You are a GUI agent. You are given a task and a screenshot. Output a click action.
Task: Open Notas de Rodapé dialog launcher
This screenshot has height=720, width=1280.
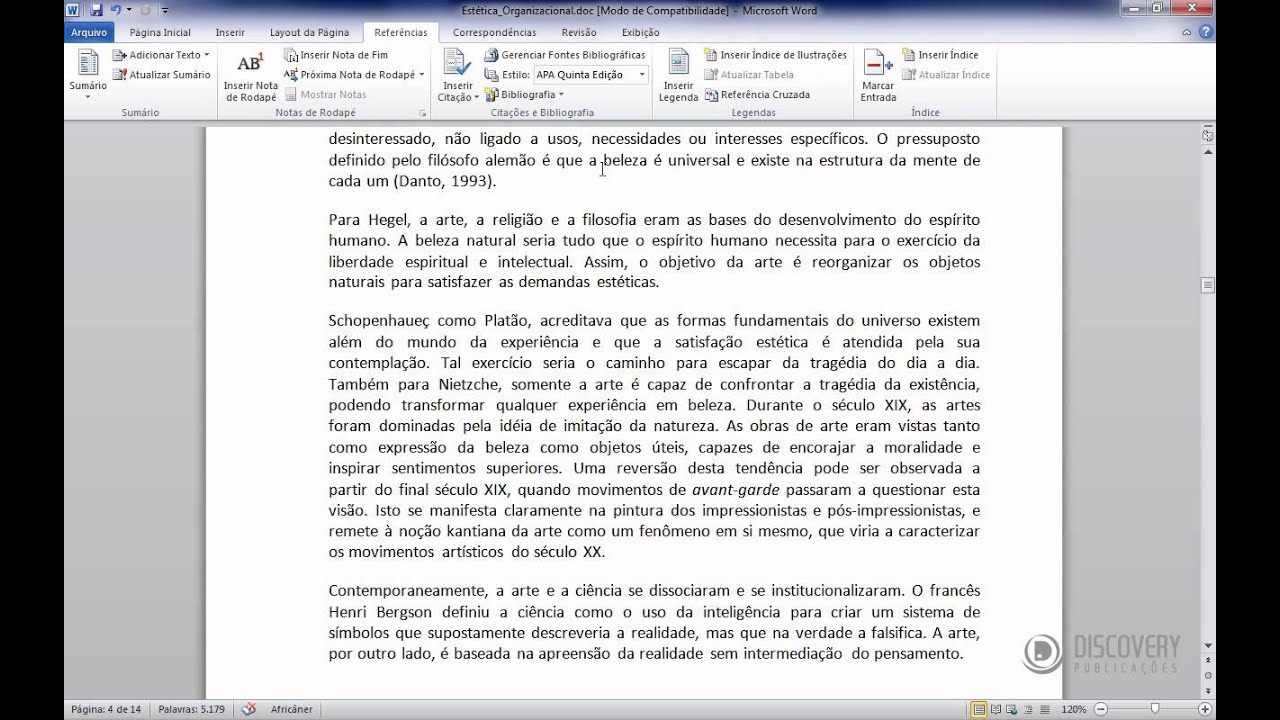(x=422, y=113)
